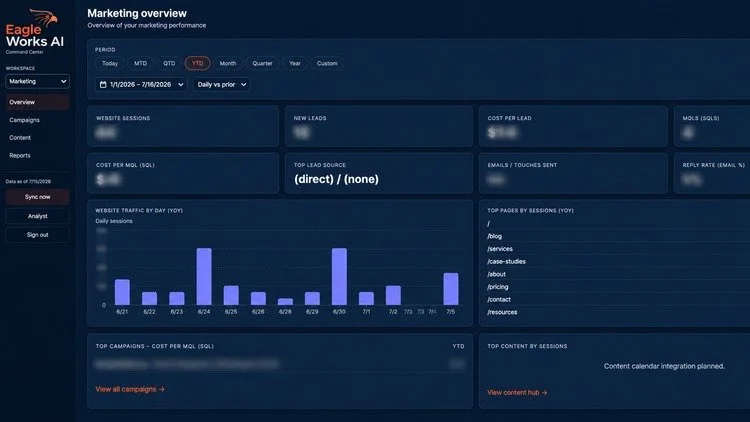This screenshot has height=422, width=750.
Task: Click the Top Lead Source (direct) / (none) value
Action: point(336,179)
